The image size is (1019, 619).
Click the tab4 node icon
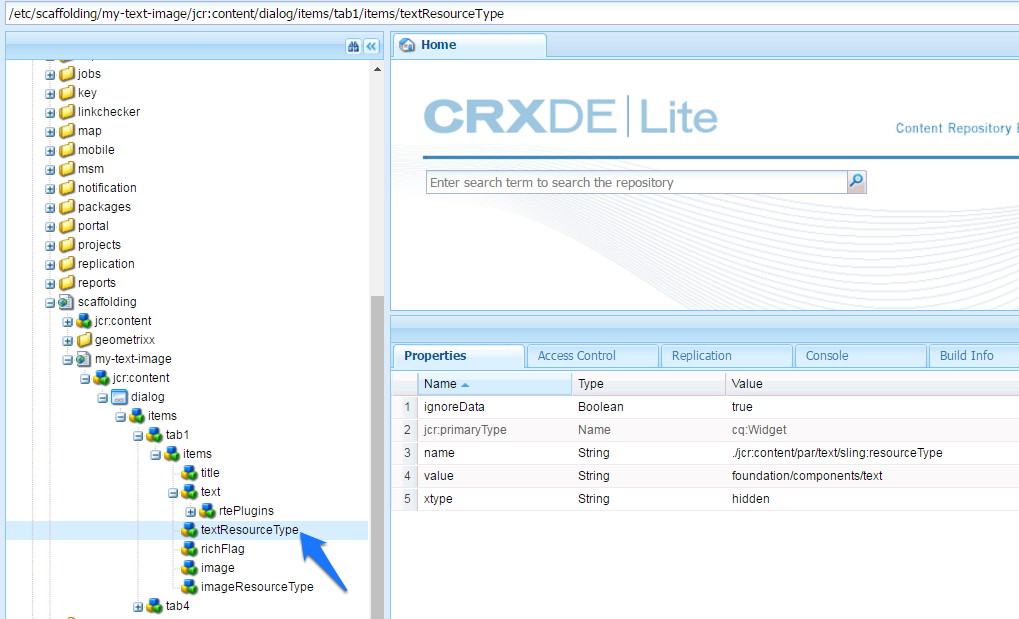154,606
